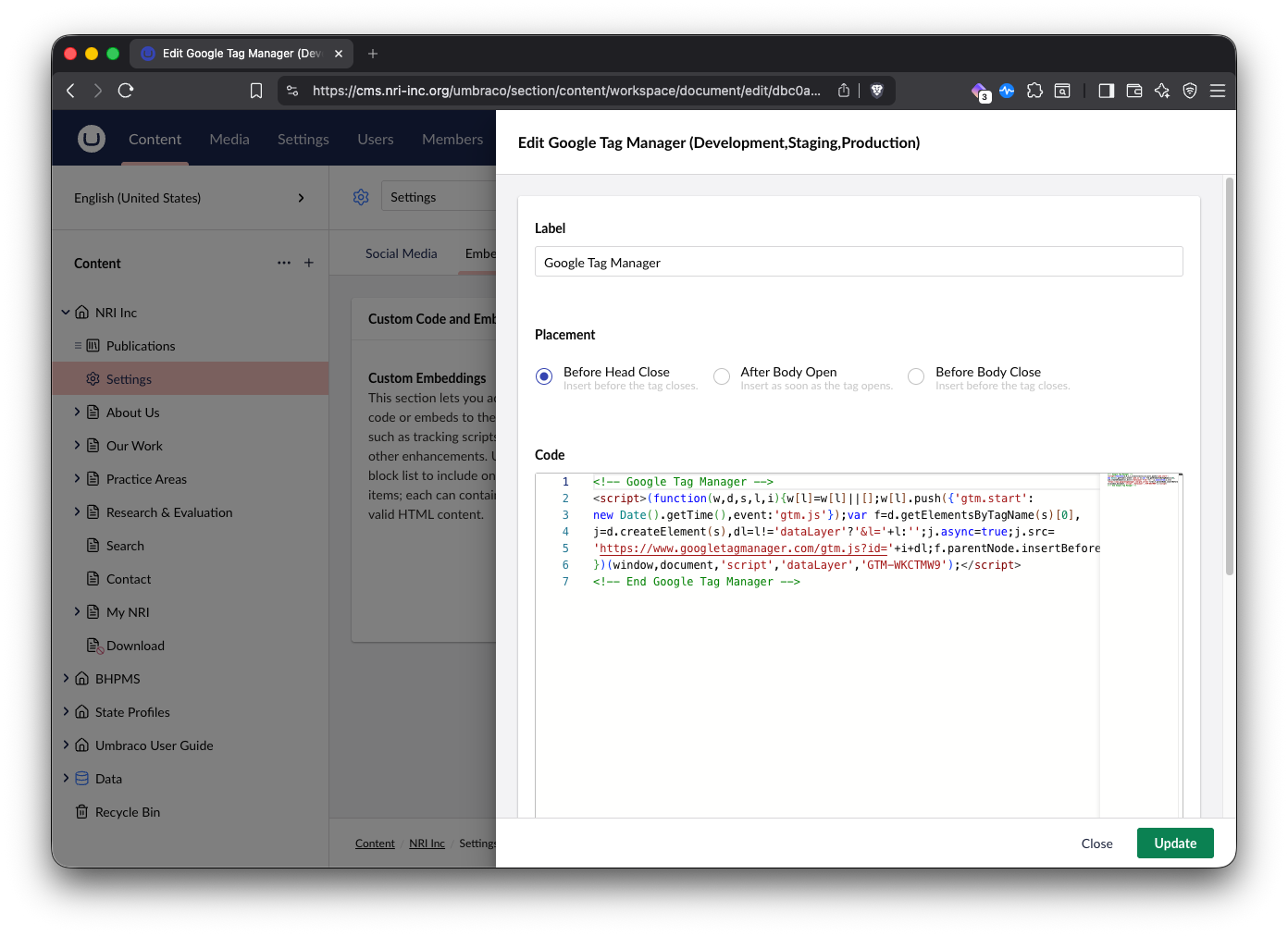This screenshot has height=936, width=1288.
Task: Bookmark this page icon
Action: point(256,91)
